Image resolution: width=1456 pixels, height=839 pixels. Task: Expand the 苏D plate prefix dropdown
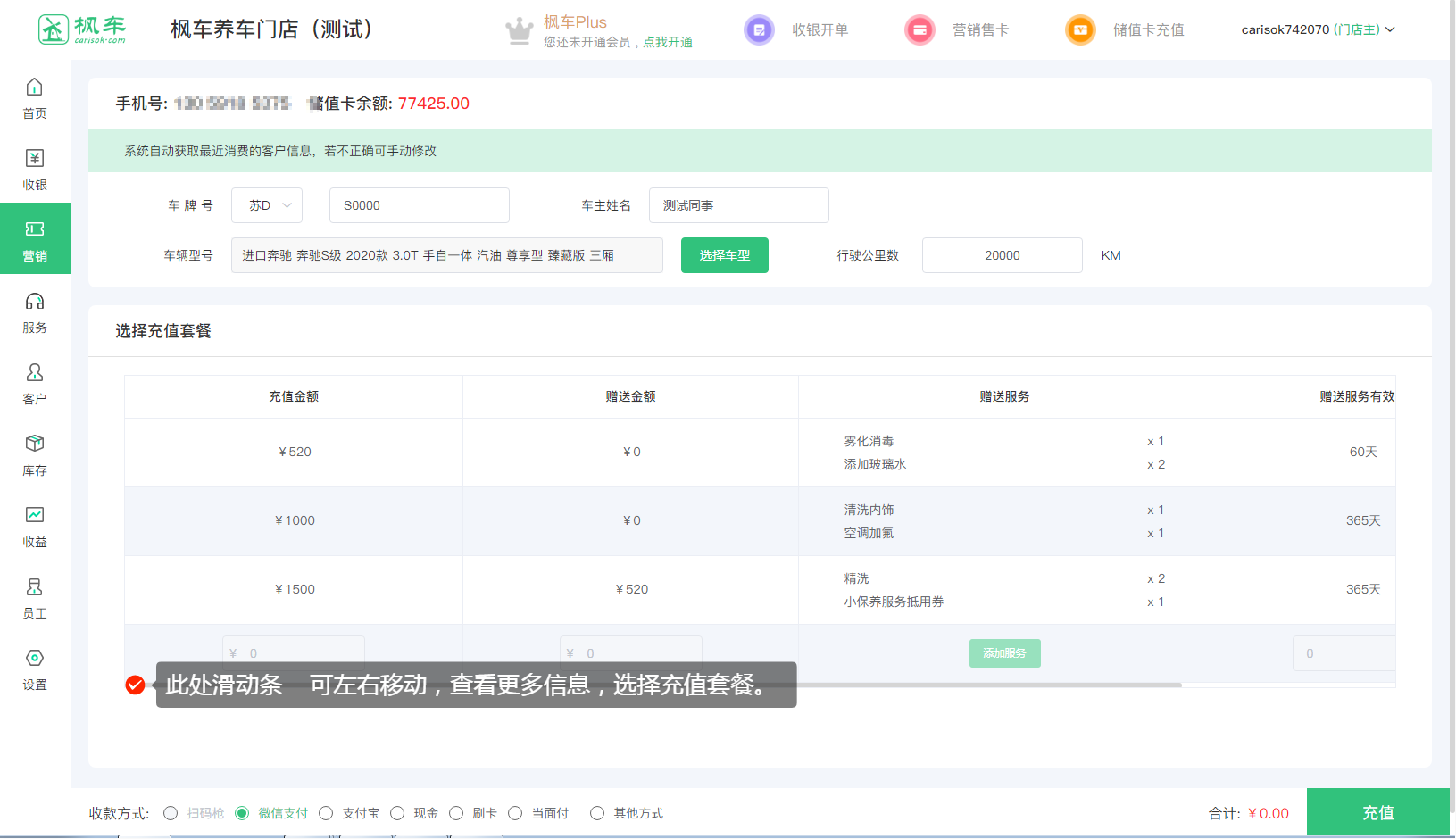click(x=267, y=205)
